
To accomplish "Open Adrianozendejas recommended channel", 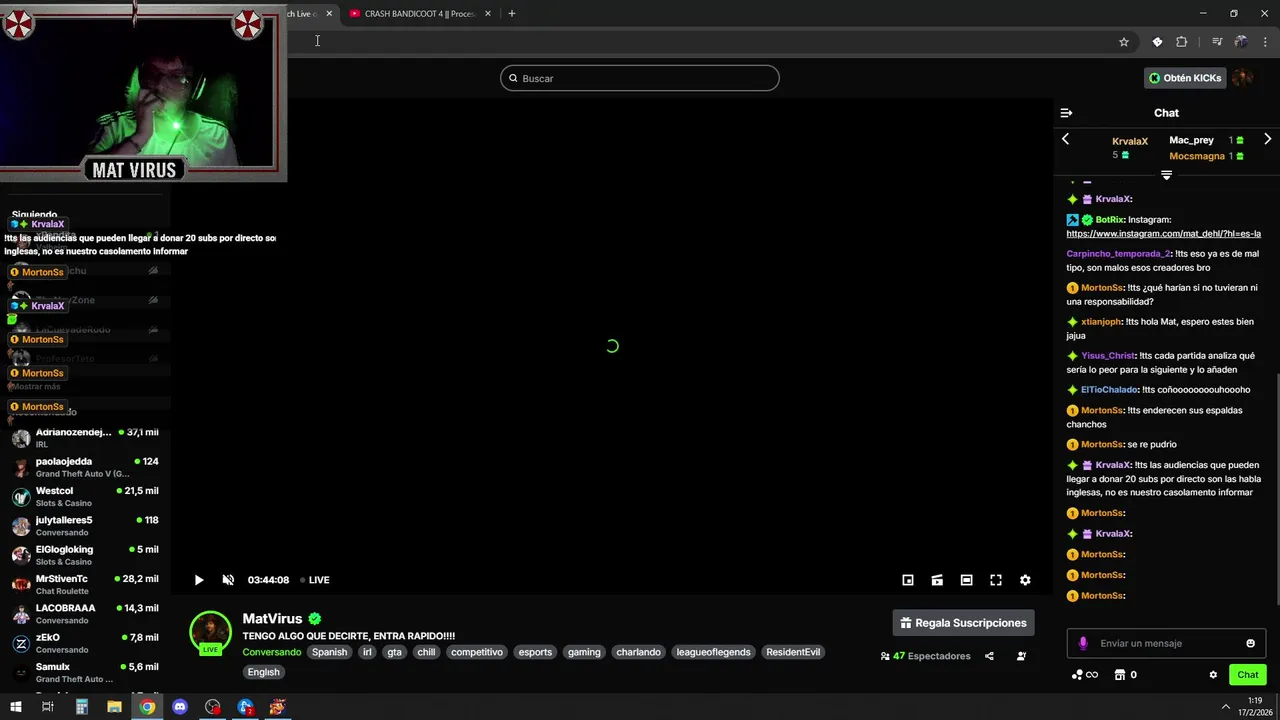I will (x=85, y=438).
